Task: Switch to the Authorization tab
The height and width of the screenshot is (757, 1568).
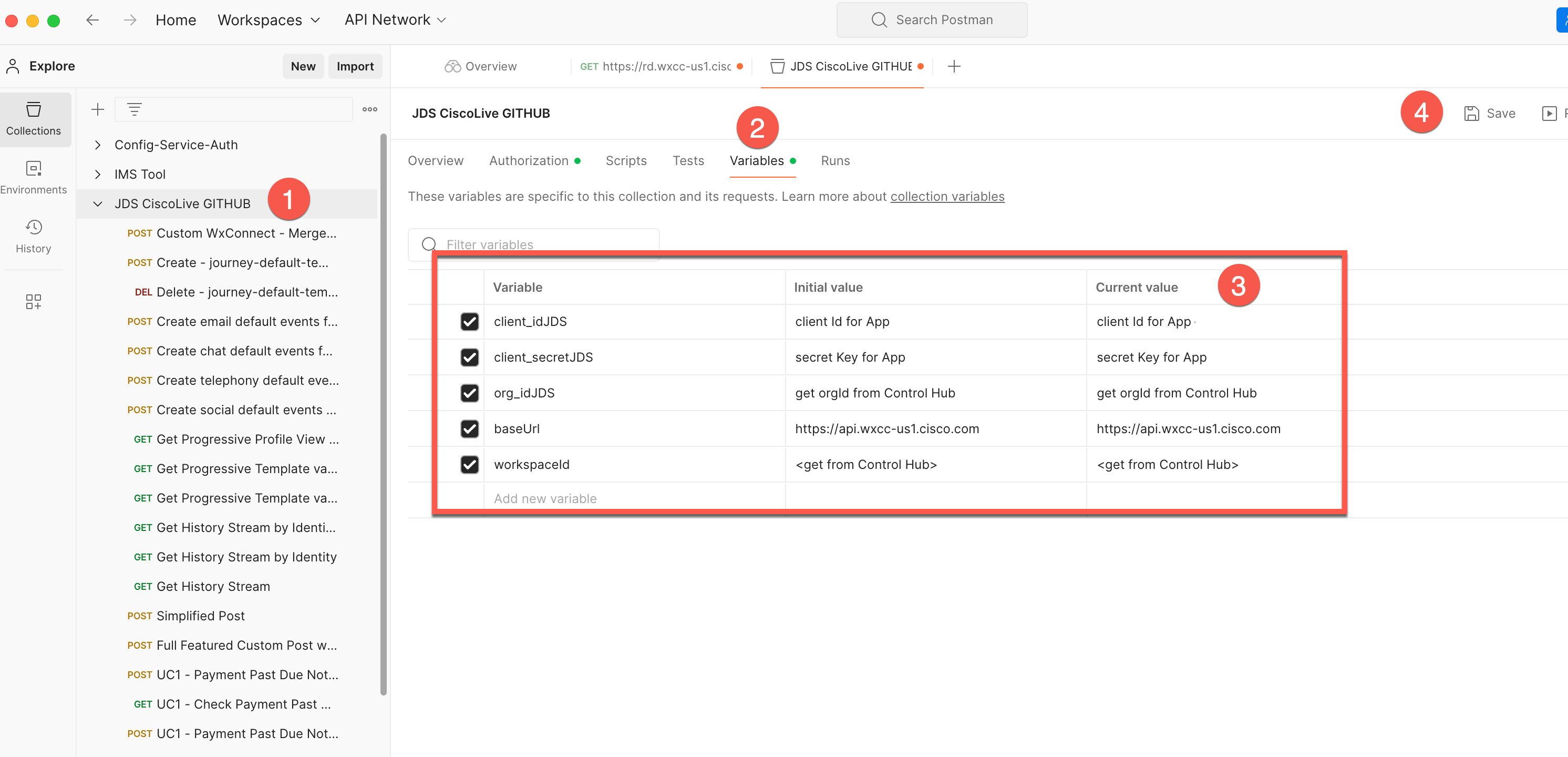Action: click(x=528, y=161)
